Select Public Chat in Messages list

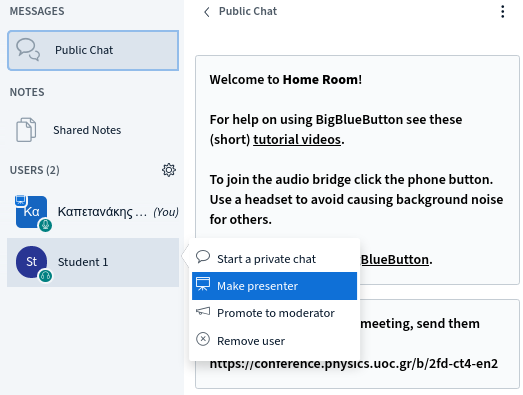pyautogui.click(x=93, y=50)
